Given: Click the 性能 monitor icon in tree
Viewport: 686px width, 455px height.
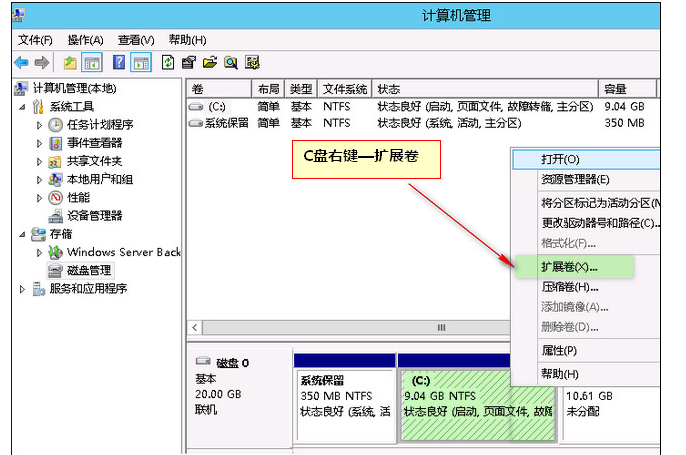Looking at the screenshot, I should (56, 197).
